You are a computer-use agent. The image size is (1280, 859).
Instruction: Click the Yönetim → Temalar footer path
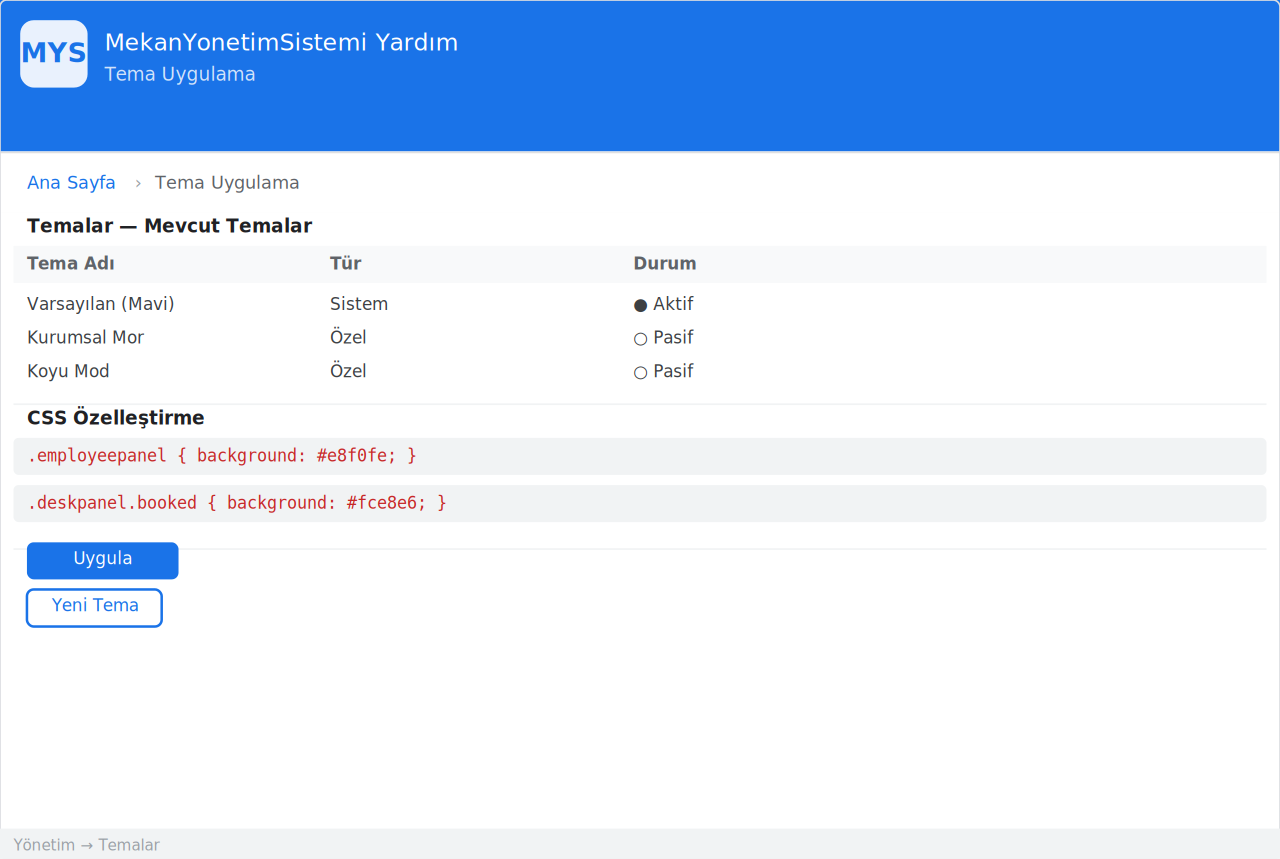pos(86,845)
